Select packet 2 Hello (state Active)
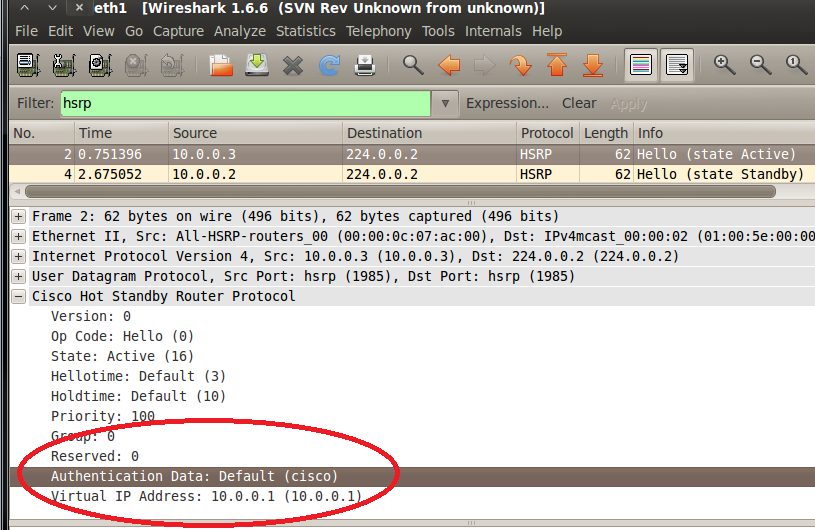This screenshot has width=815, height=530. point(412,154)
